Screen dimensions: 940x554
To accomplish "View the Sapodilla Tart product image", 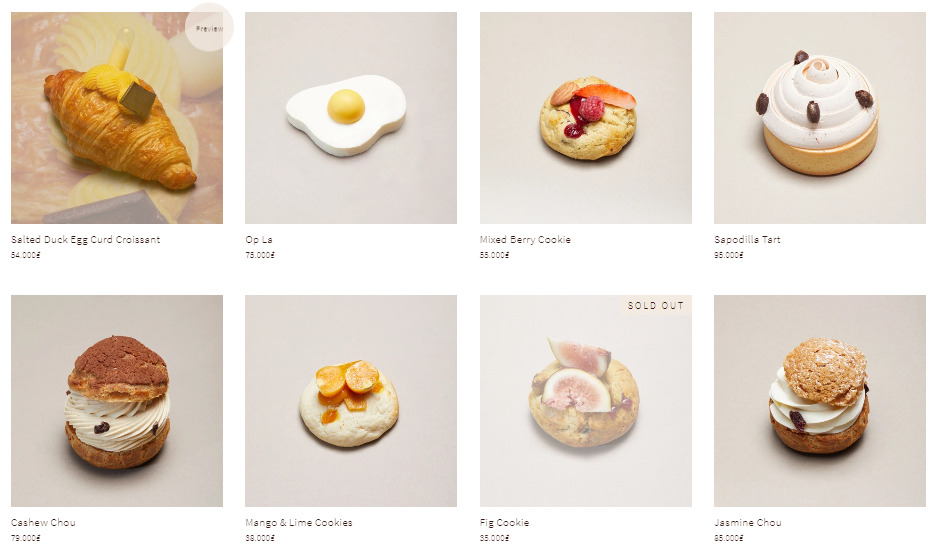I will point(820,118).
